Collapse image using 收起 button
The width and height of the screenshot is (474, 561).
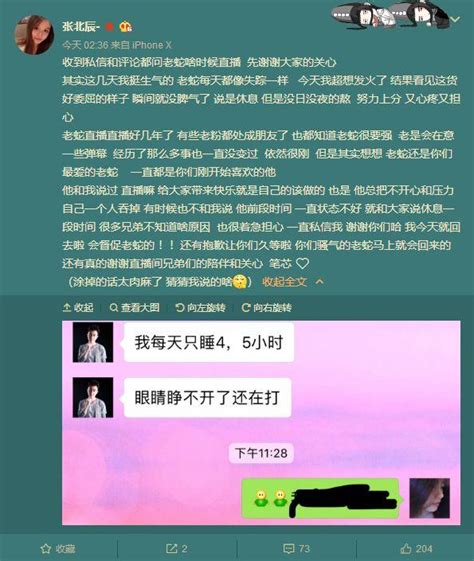(78, 307)
